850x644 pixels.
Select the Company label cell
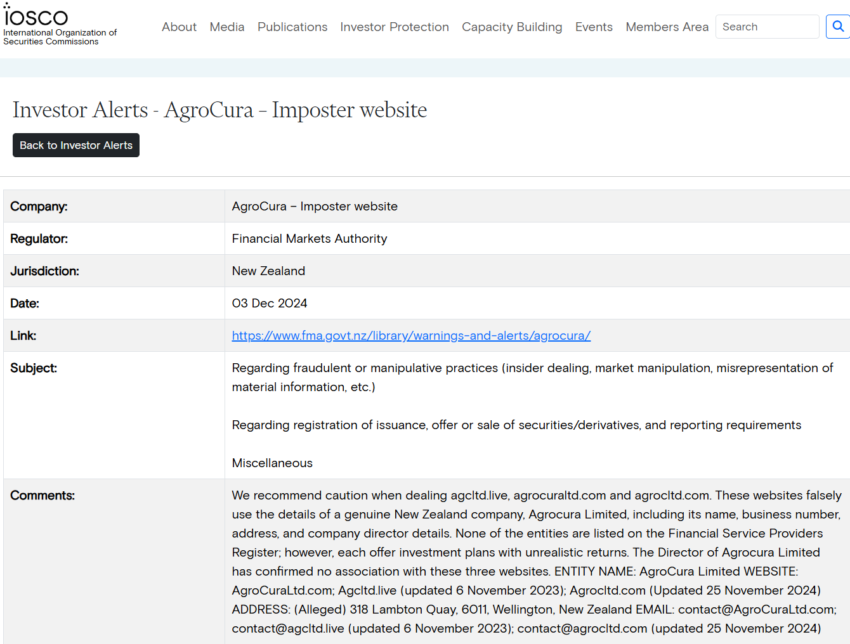(114, 206)
